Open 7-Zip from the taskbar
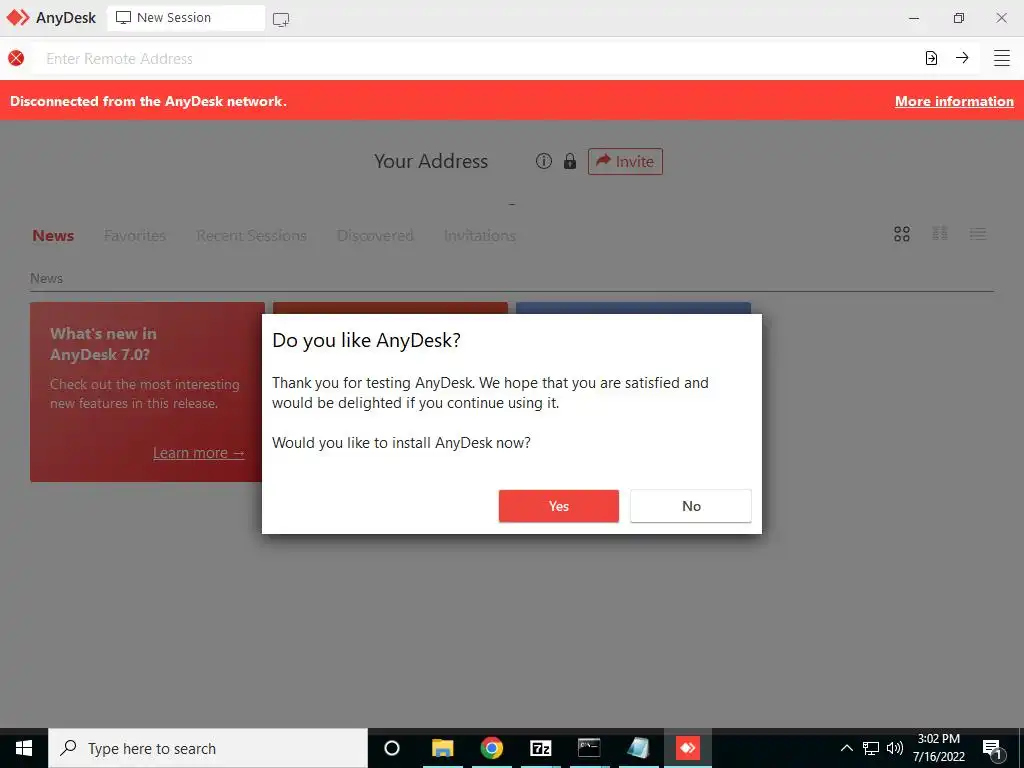Viewport: 1024px width, 768px height. [540, 748]
